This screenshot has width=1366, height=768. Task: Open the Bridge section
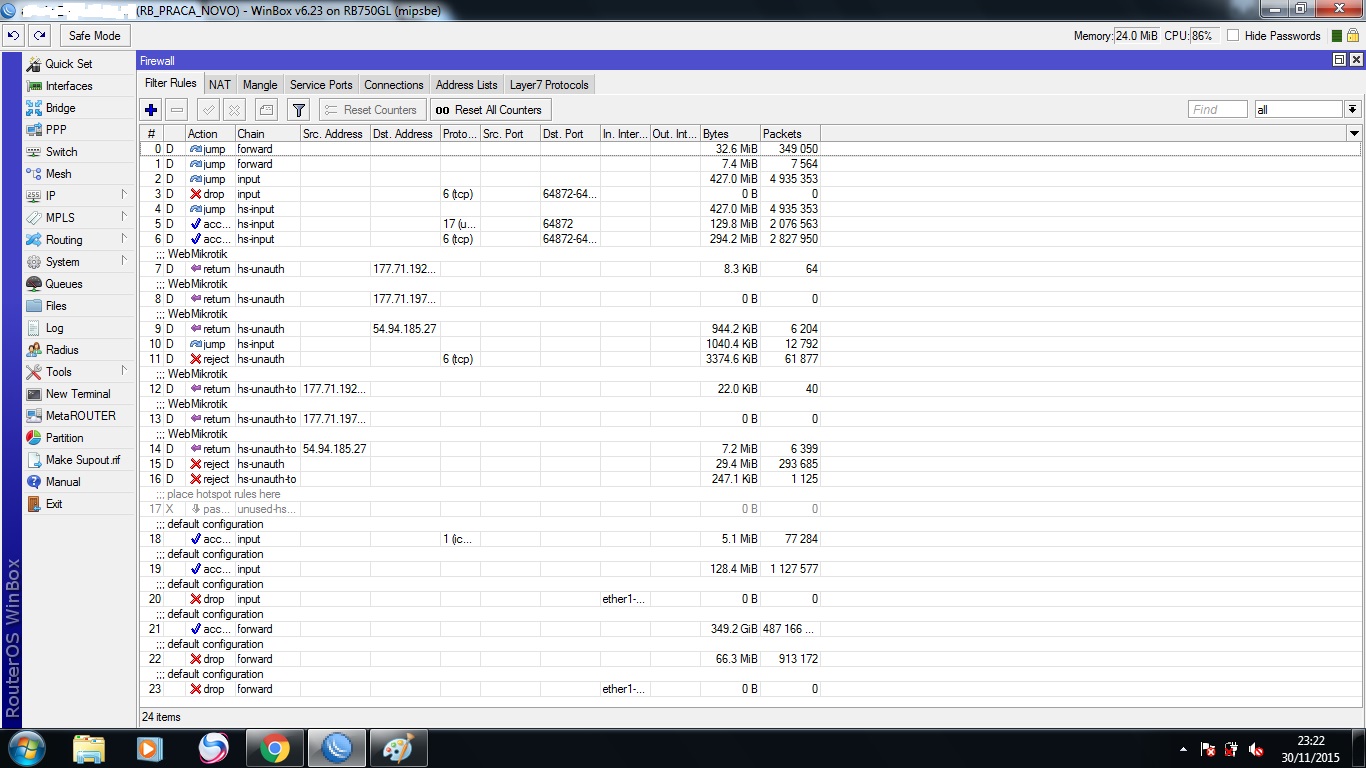click(x=79, y=108)
